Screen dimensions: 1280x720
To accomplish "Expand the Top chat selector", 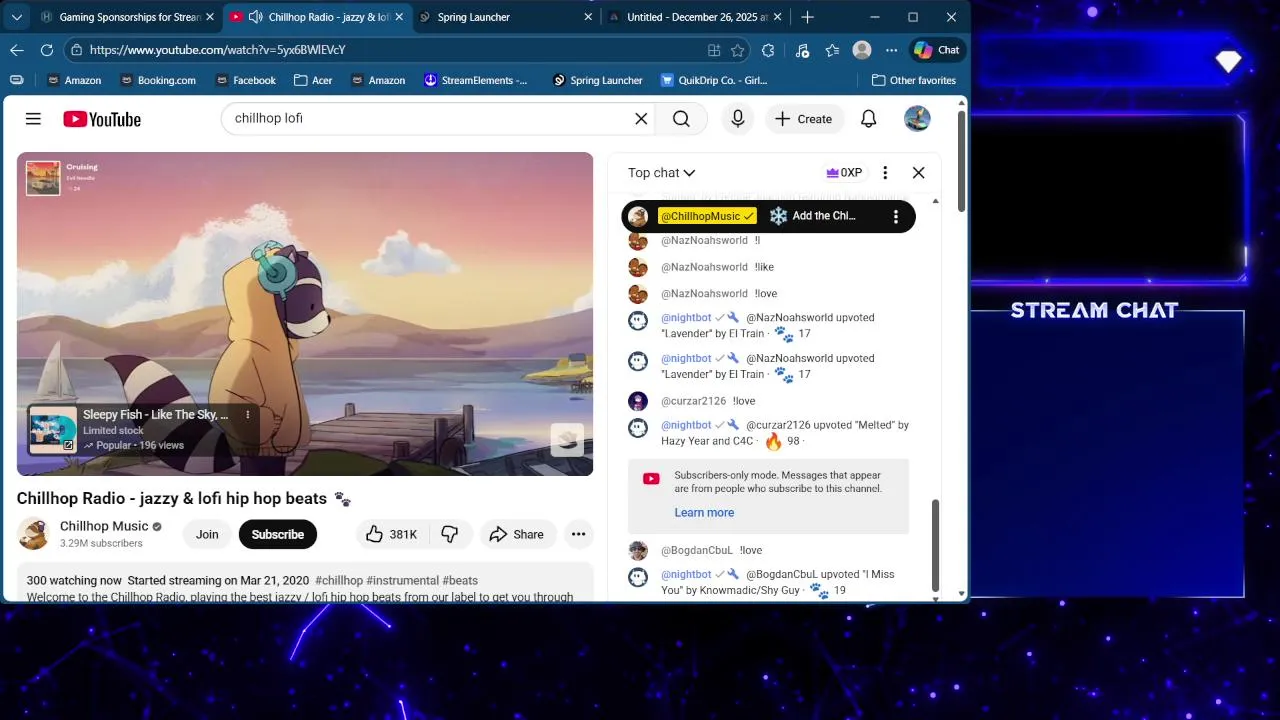I will pyautogui.click(x=661, y=173).
